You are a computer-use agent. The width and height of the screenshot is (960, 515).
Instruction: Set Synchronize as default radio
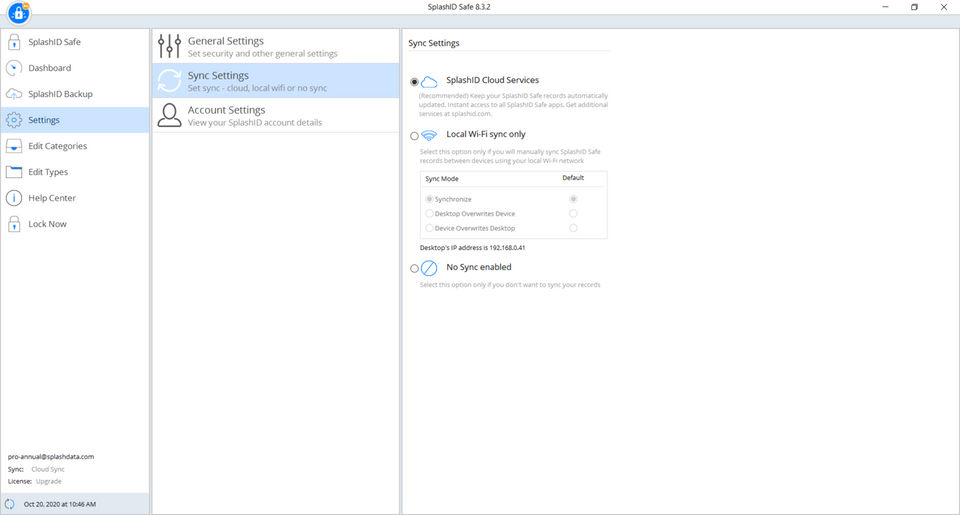point(573,199)
